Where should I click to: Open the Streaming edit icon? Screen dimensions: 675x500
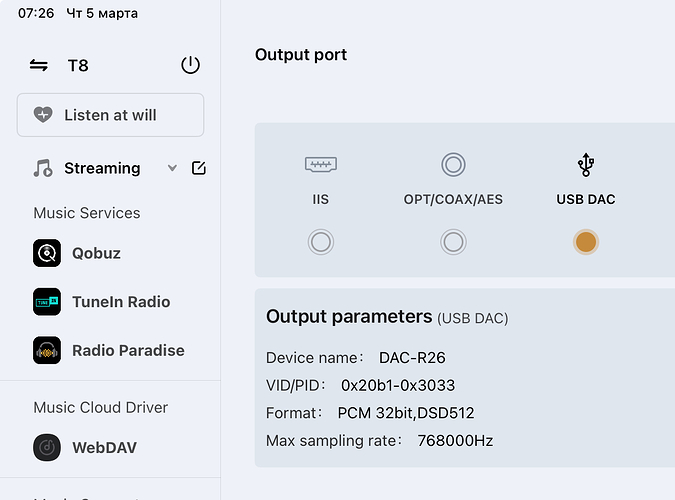pos(198,168)
